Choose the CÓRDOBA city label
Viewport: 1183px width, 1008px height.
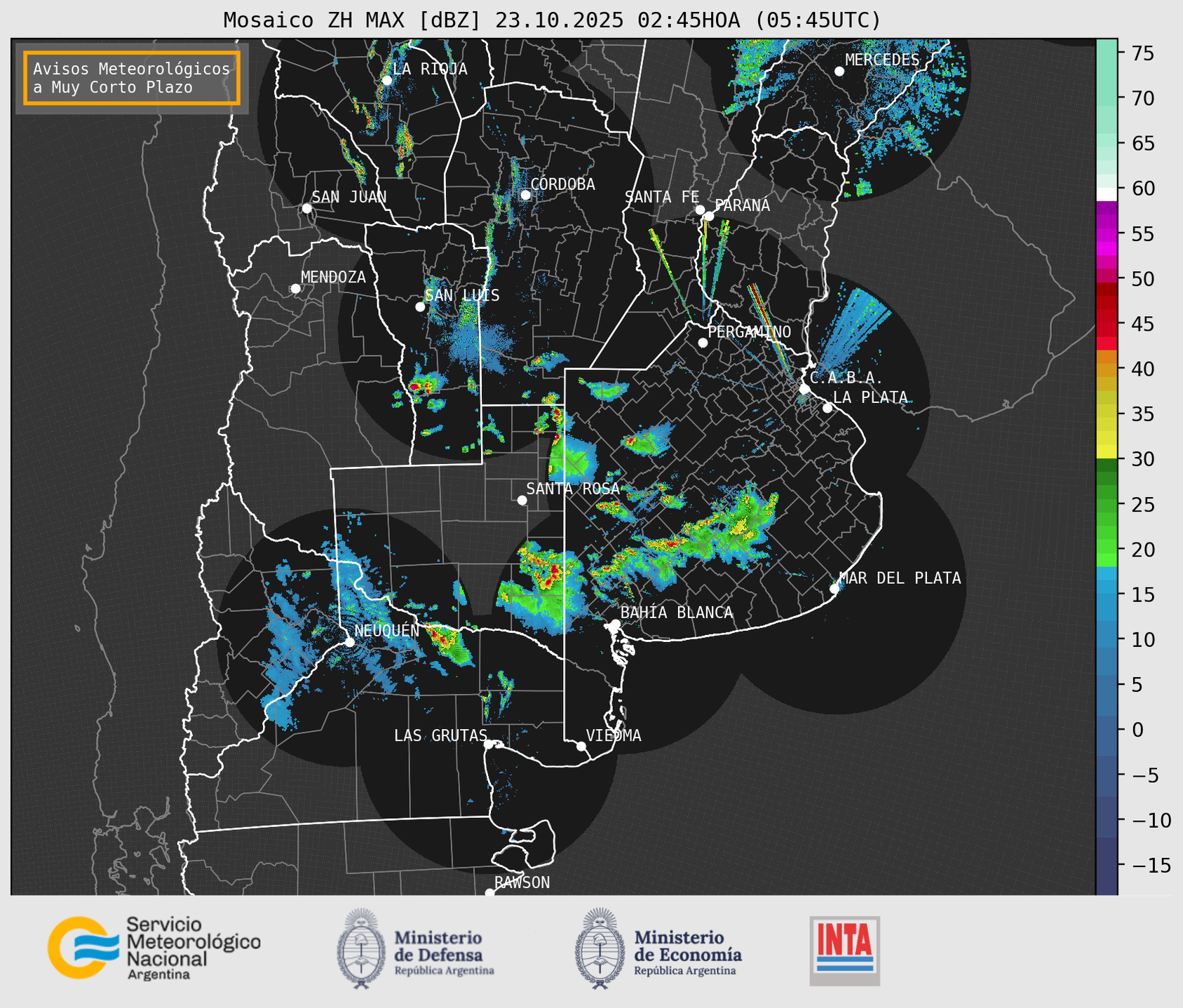click(x=562, y=184)
